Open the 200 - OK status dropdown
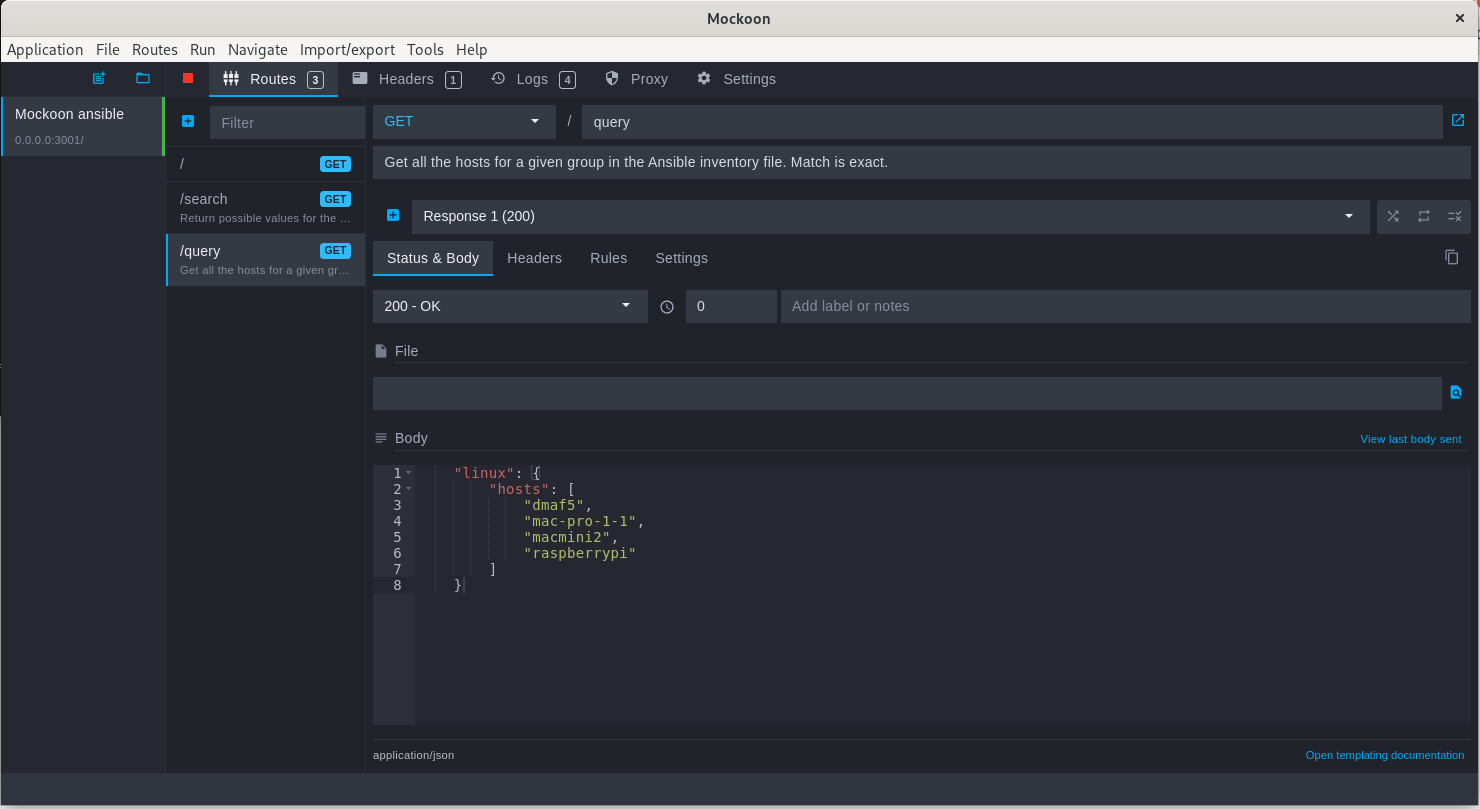1480x809 pixels. [x=509, y=306]
